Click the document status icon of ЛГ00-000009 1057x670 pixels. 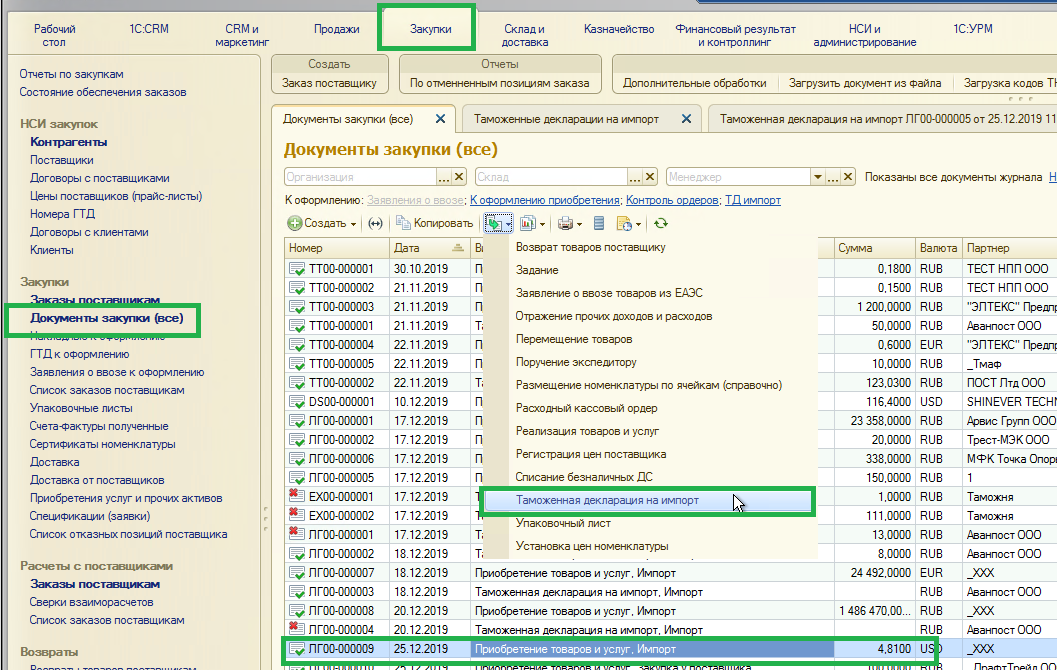point(297,650)
